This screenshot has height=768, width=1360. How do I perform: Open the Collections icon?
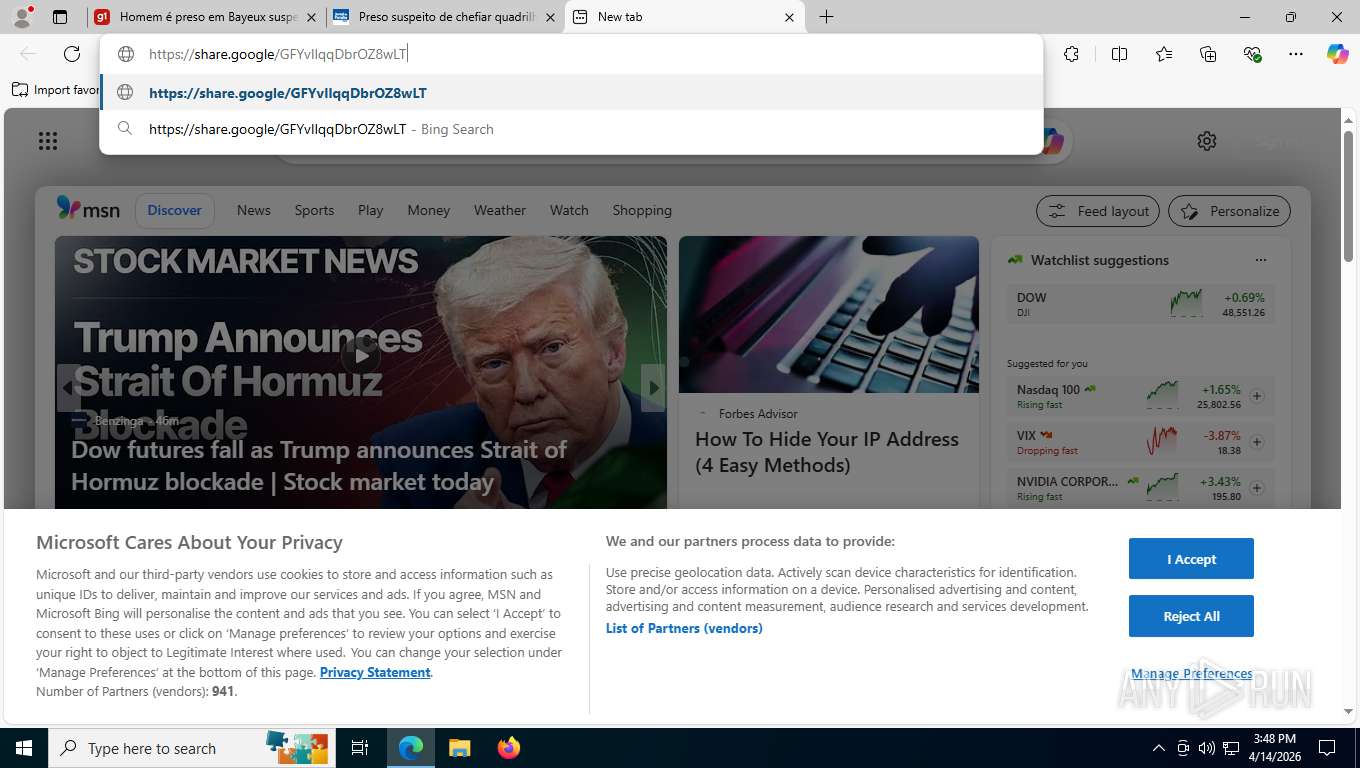pyautogui.click(x=1208, y=54)
